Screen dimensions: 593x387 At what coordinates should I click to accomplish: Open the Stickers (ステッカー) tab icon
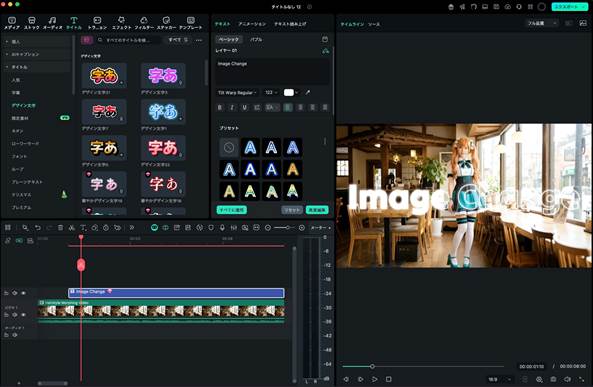tap(166, 23)
